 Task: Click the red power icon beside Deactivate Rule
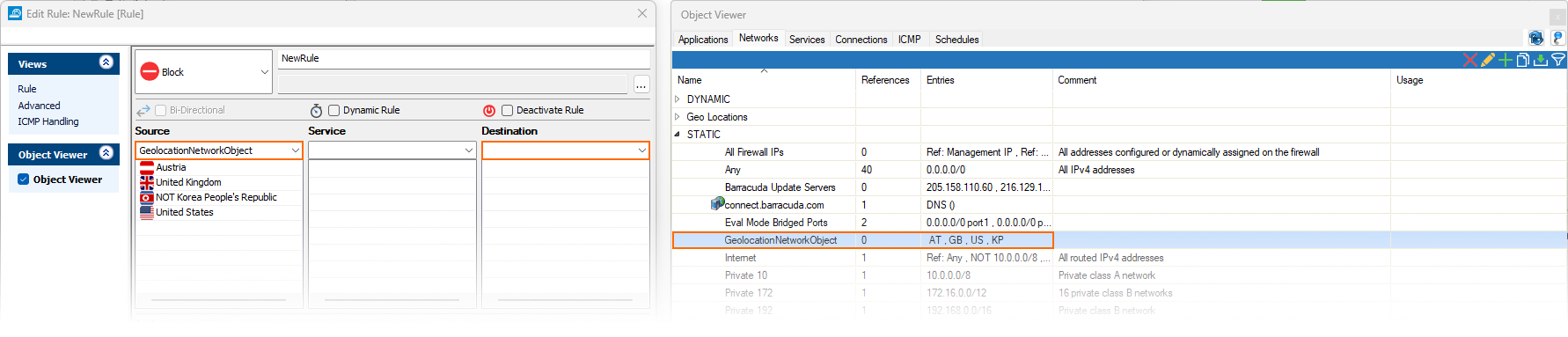coord(489,111)
